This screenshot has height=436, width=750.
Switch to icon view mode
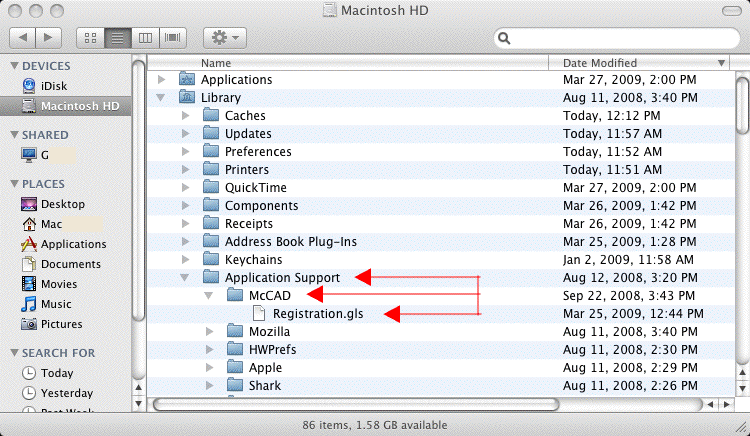[89, 38]
